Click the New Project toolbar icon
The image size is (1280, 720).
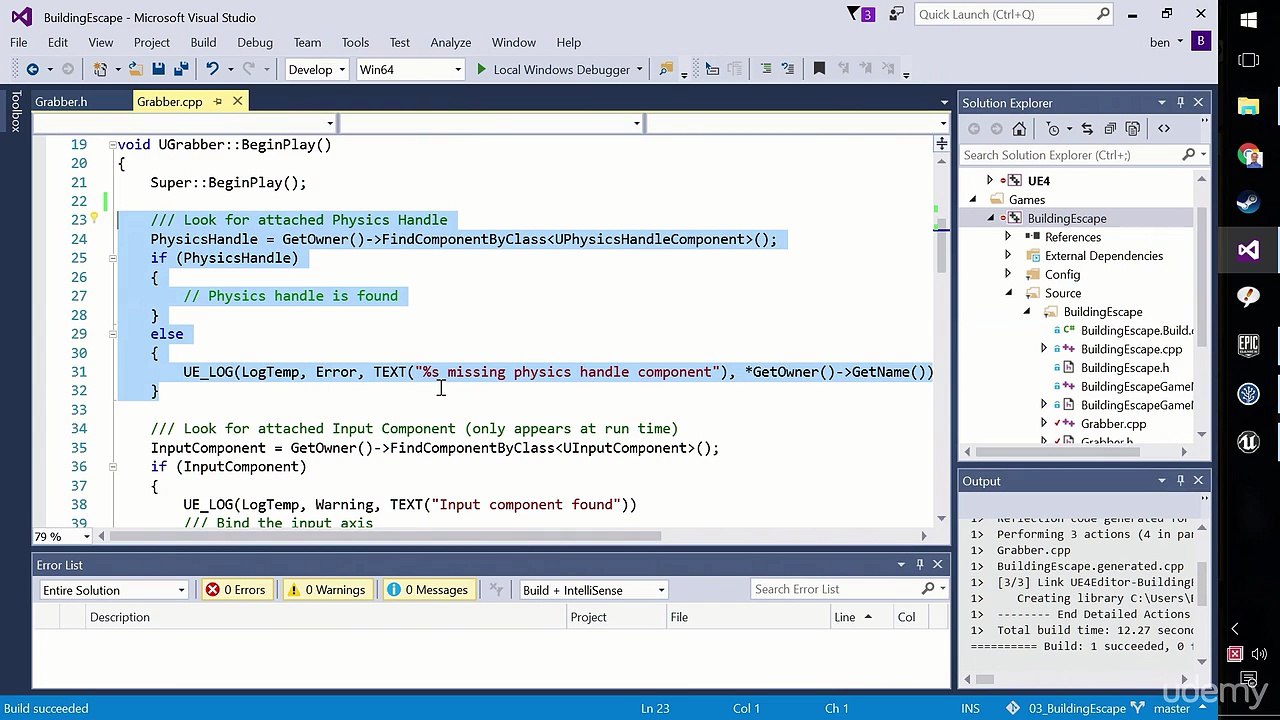tap(100, 69)
